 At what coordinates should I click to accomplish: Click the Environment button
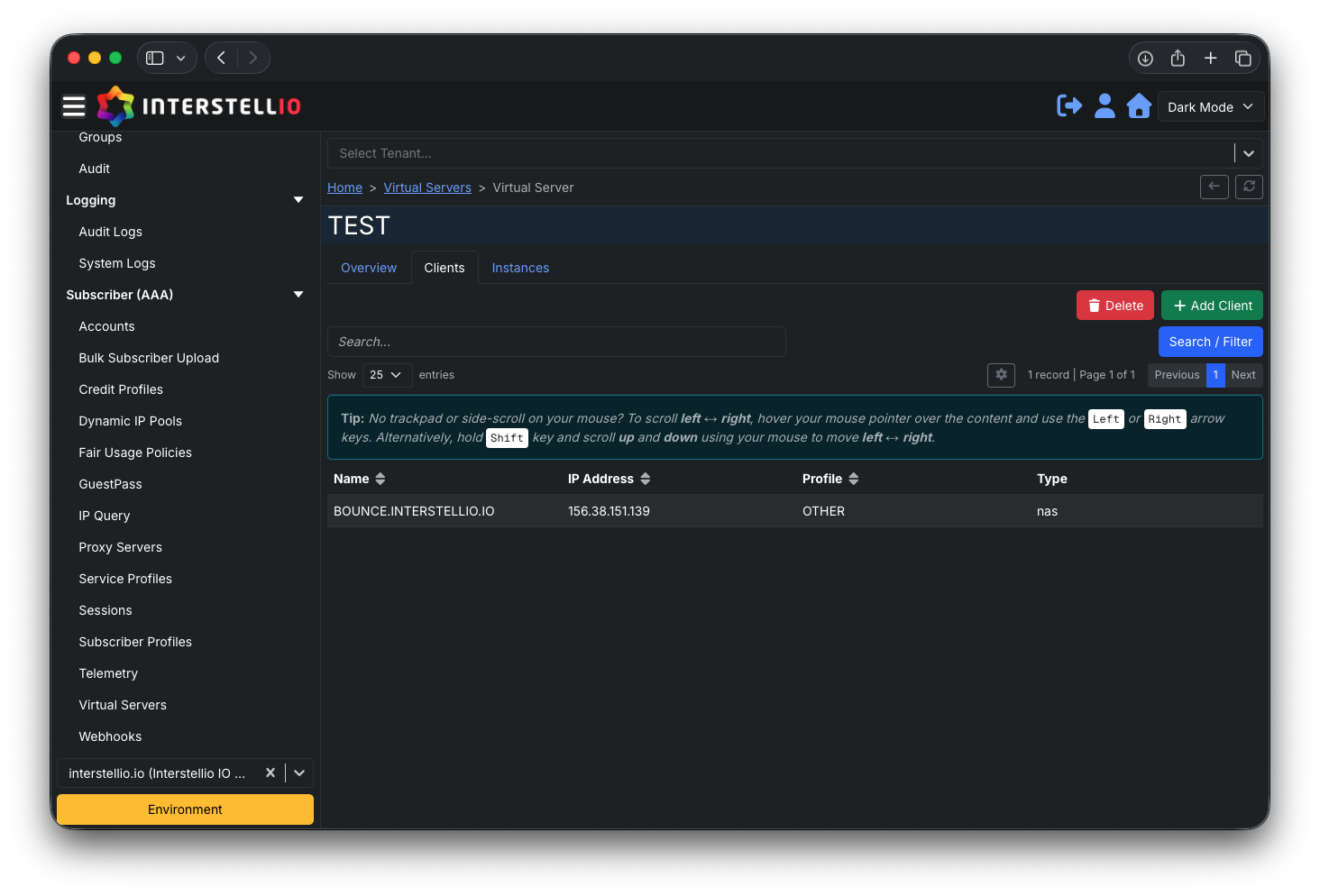(x=185, y=809)
